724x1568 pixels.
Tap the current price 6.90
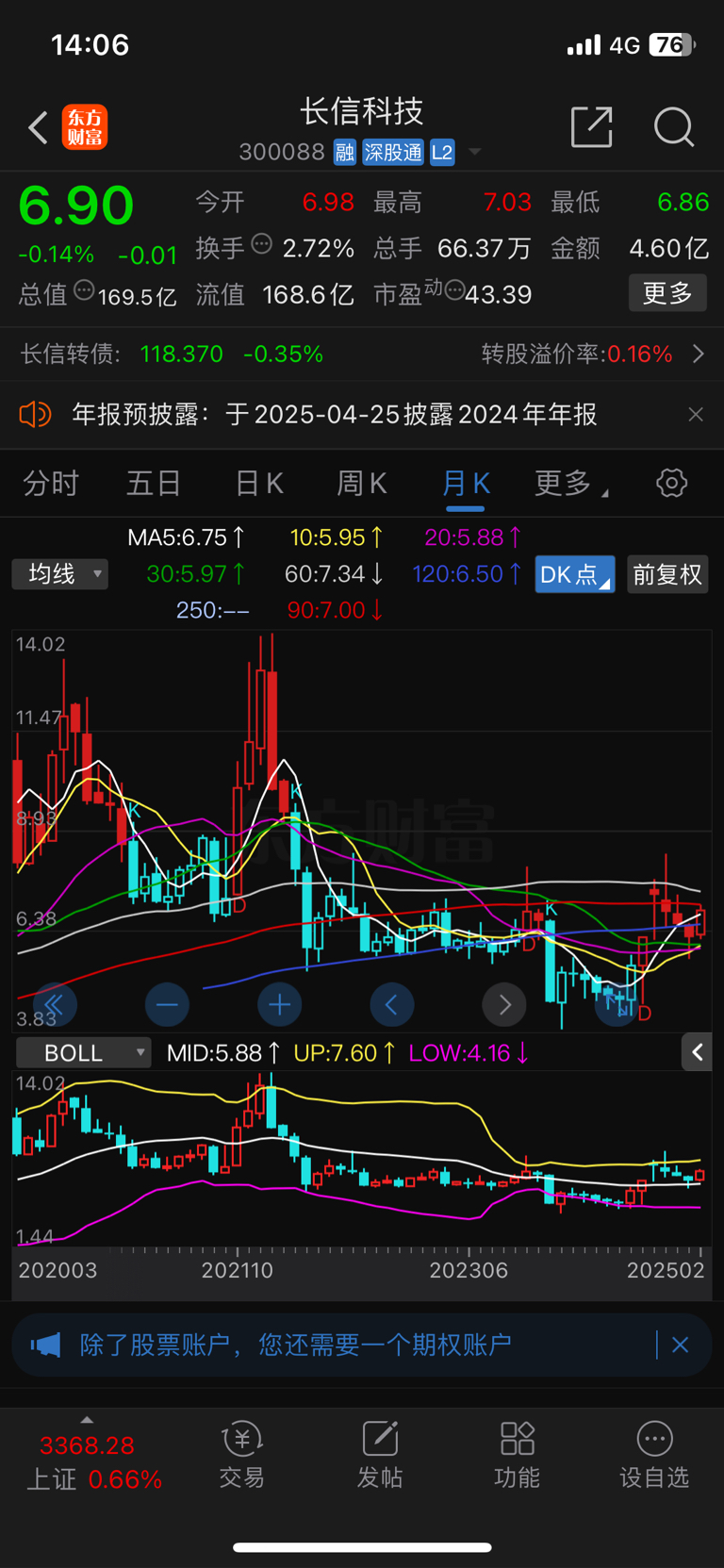click(x=75, y=205)
